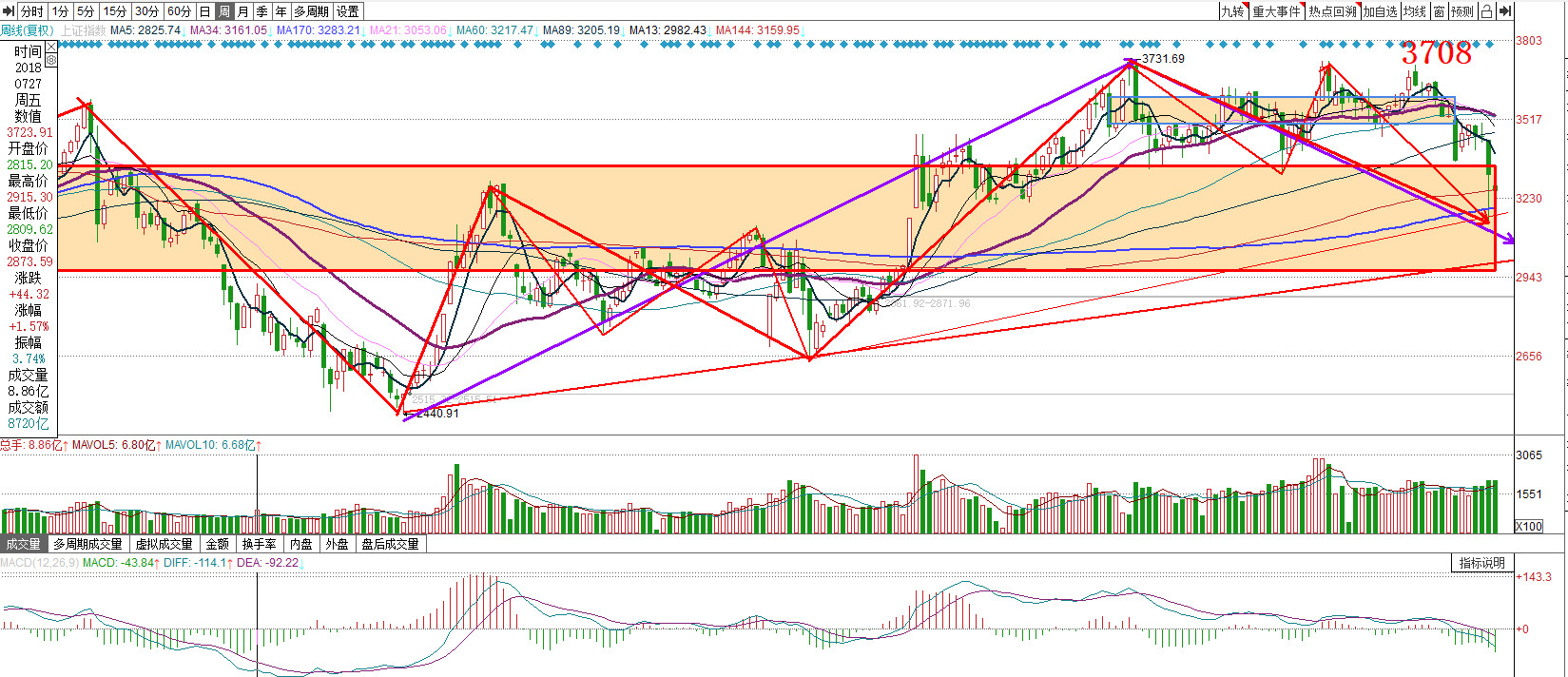This screenshot has width=1568, height=677.
Task: Collapse the left panel with the arrow icon
Action: (x=9, y=11)
